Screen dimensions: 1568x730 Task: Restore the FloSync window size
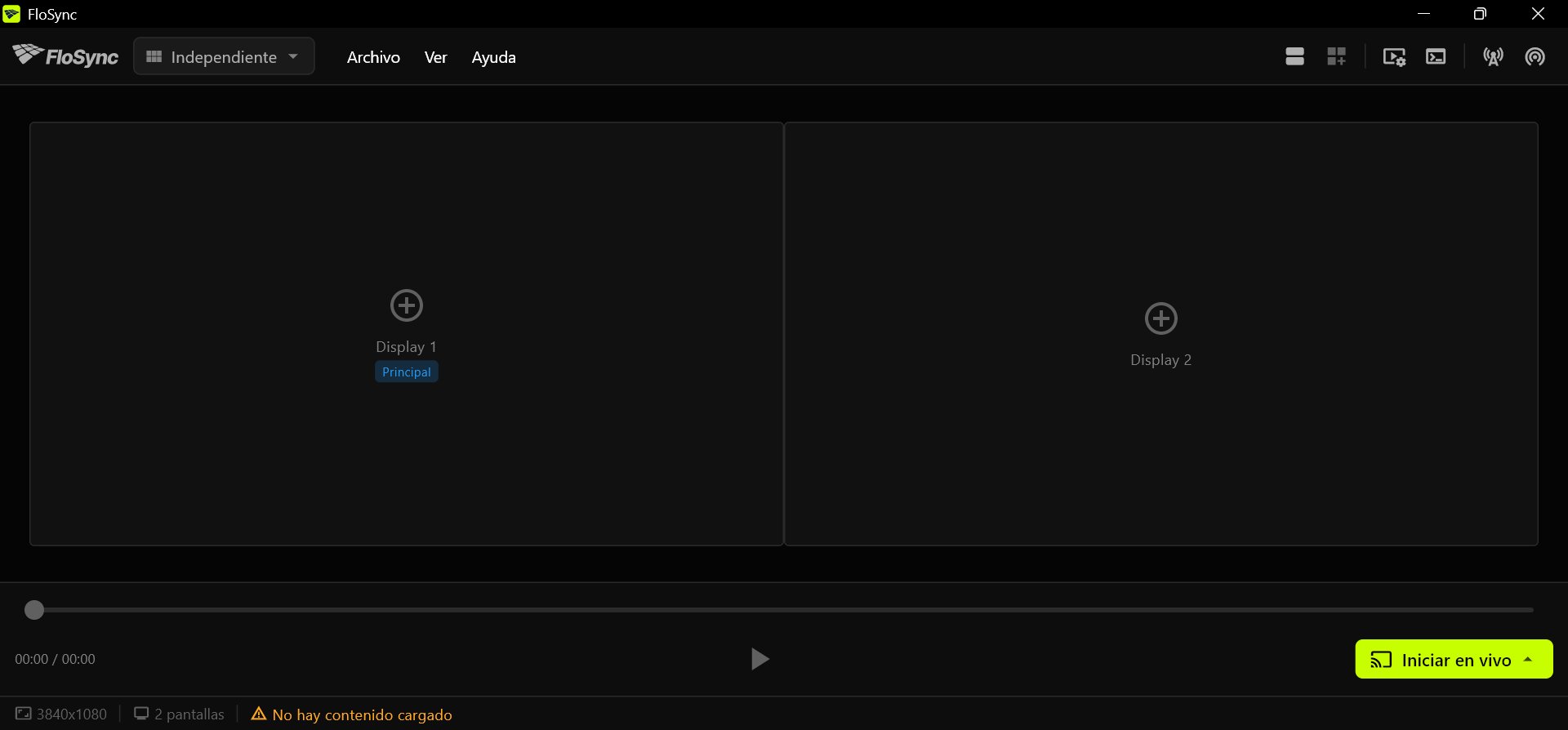(1480, 14)
